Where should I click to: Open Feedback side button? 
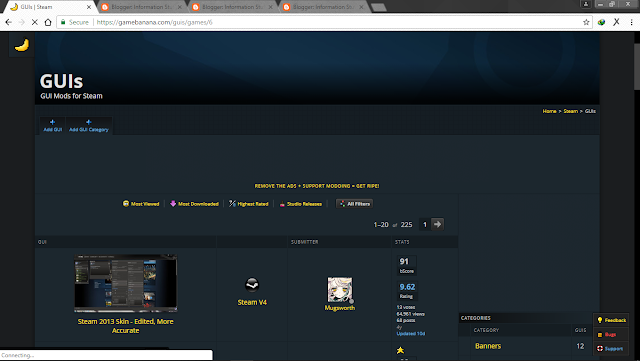(611, 320)
